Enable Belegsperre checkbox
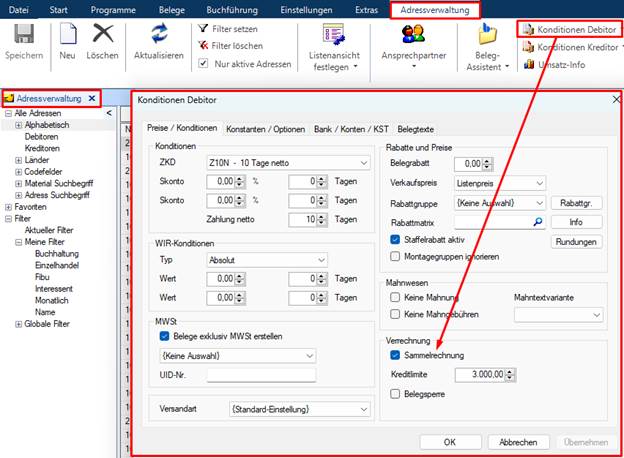 click(395, 394)
